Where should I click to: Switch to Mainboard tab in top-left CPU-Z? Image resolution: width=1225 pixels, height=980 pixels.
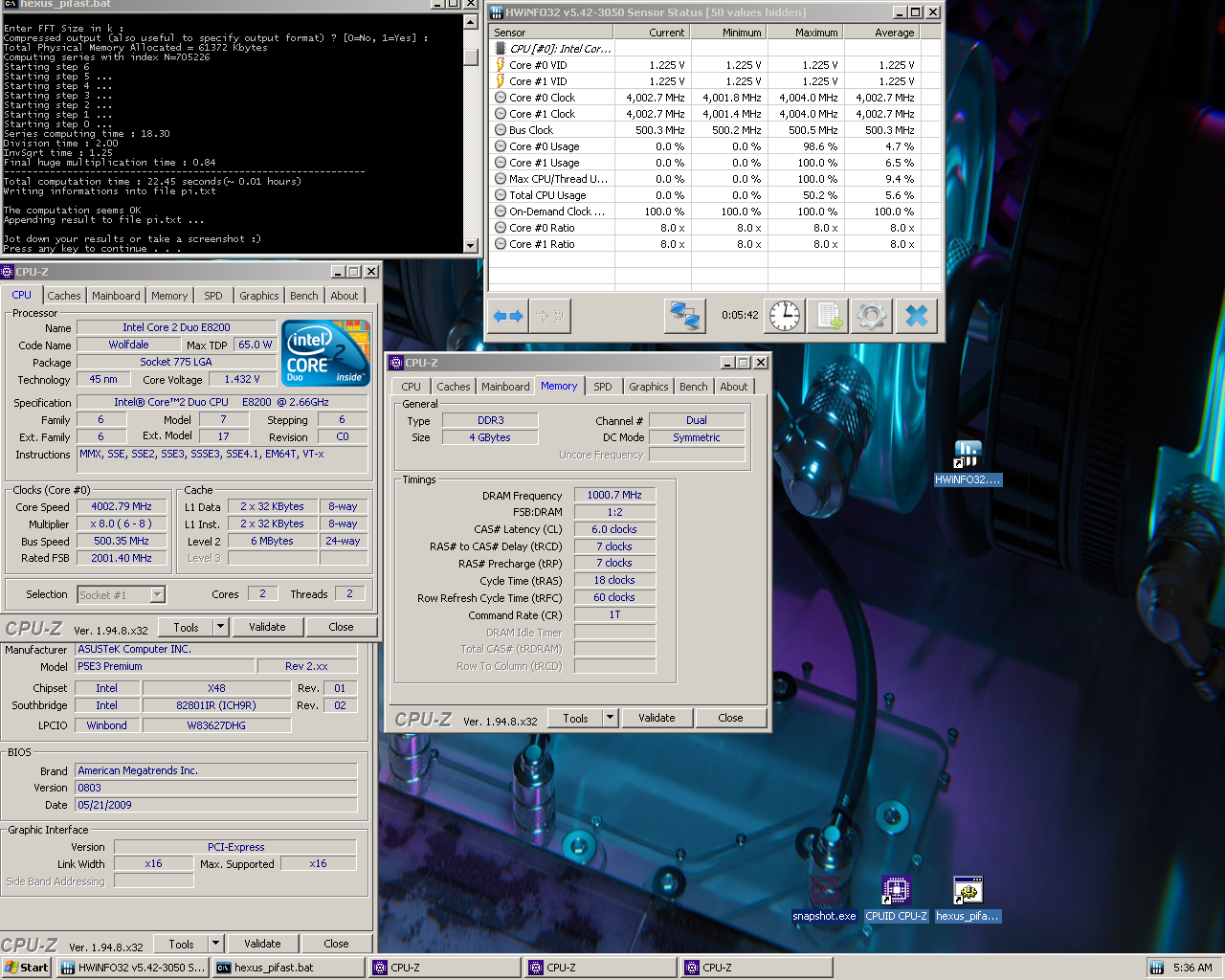coord(116,296)
